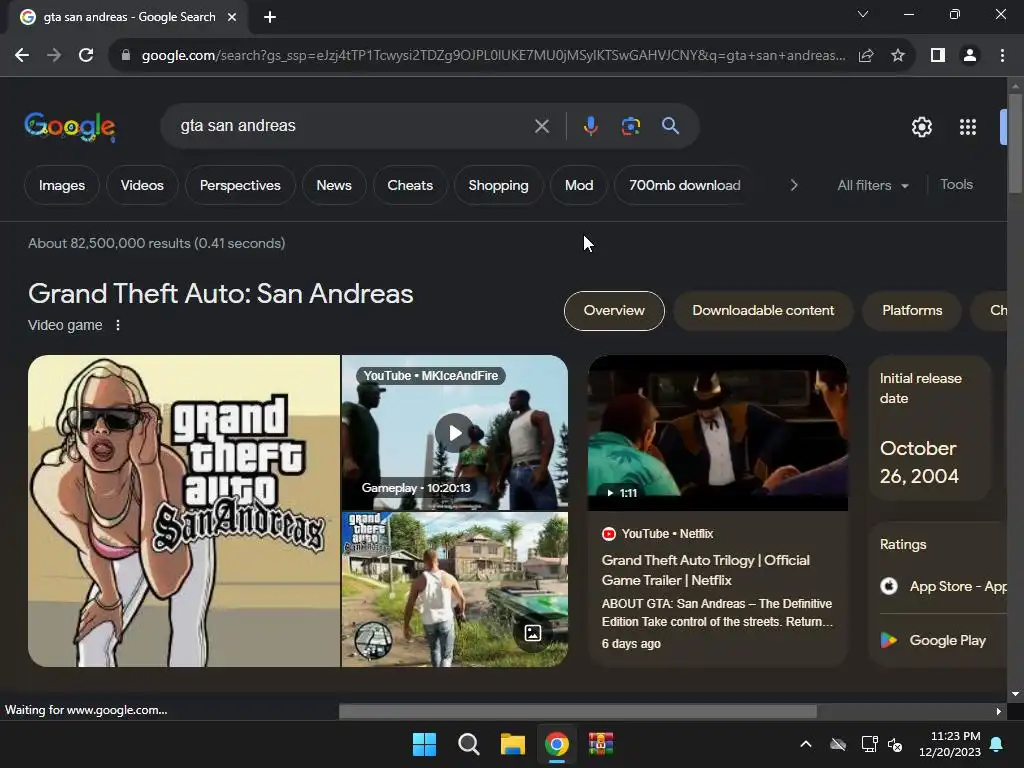The width and height of the screenshot is (1024, 768).
Task: Click the YouTube • Netflix source label
Action: (x=658, y=534)
